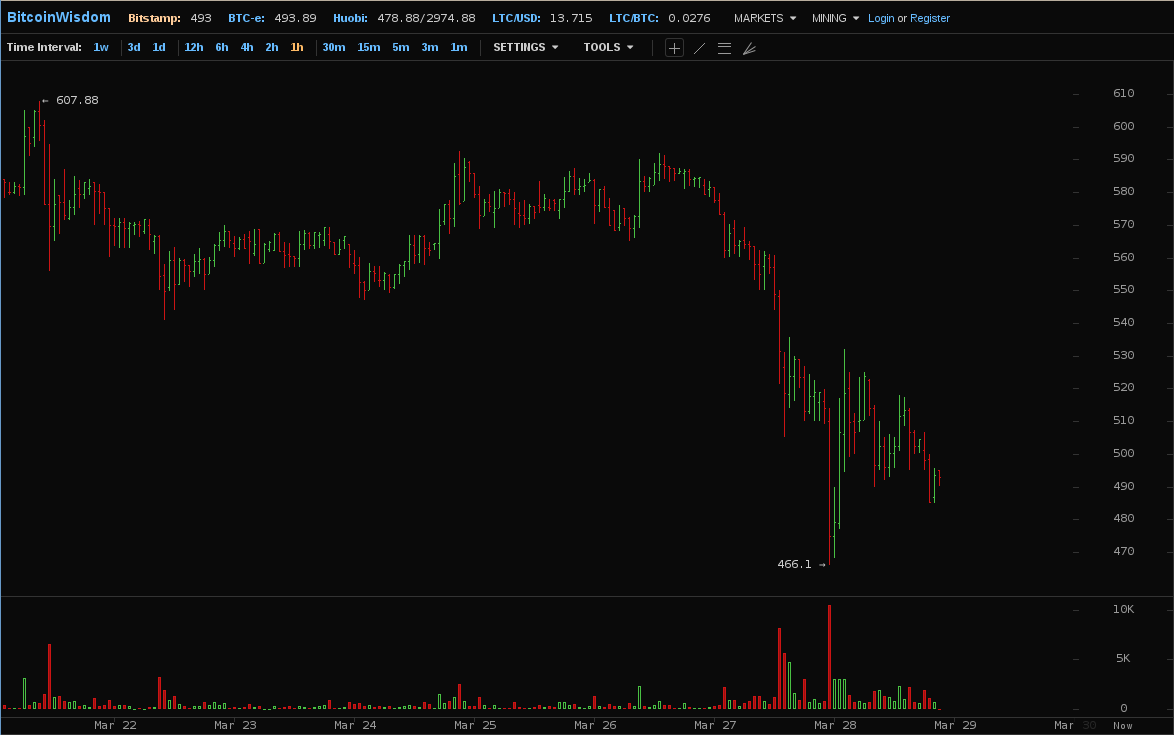Open the MINING dropdown menu
The width and height of the screenshot is (1174, 735).
point(835,18)
